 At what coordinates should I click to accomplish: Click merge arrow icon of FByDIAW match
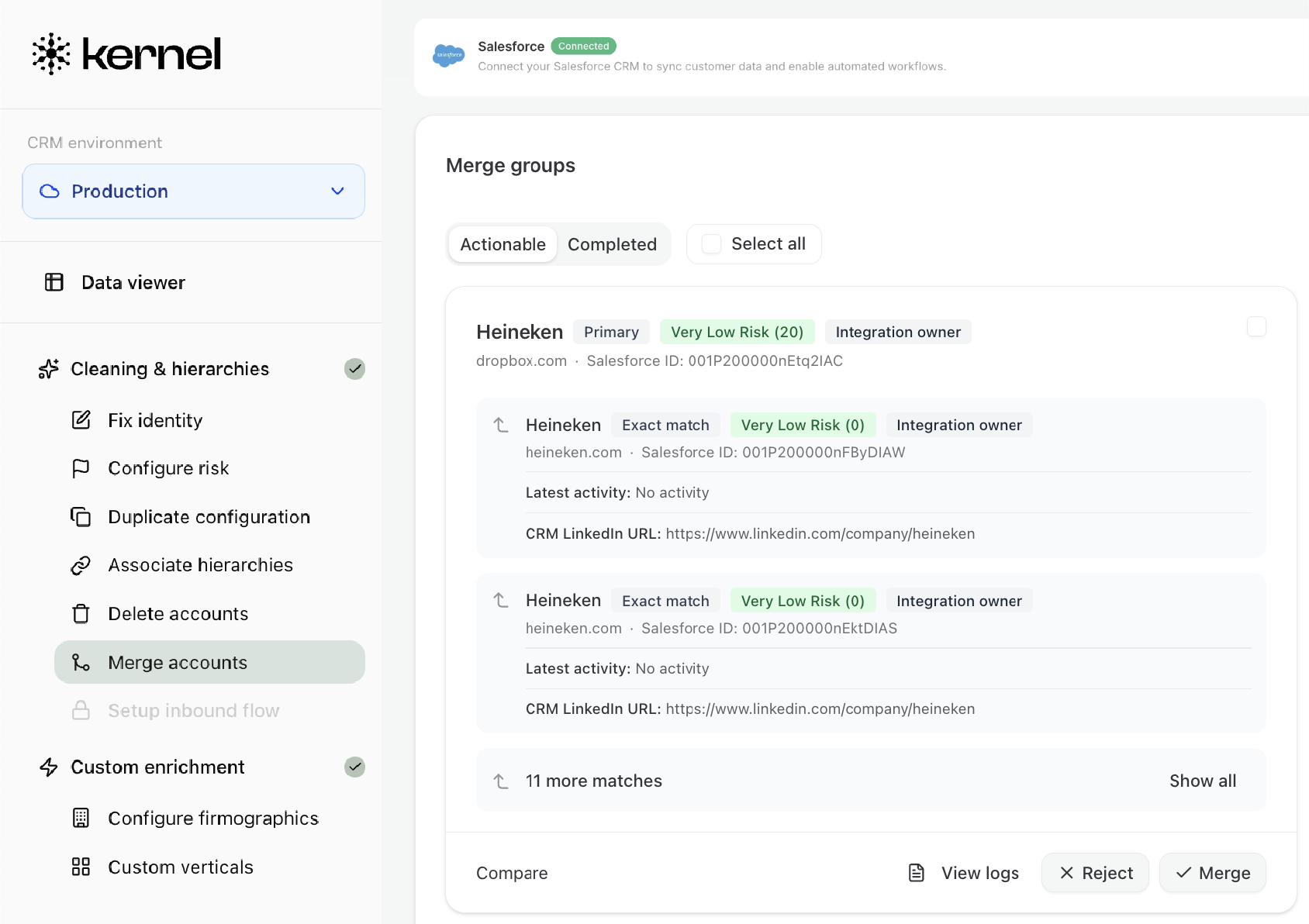[x=501, y=425]
